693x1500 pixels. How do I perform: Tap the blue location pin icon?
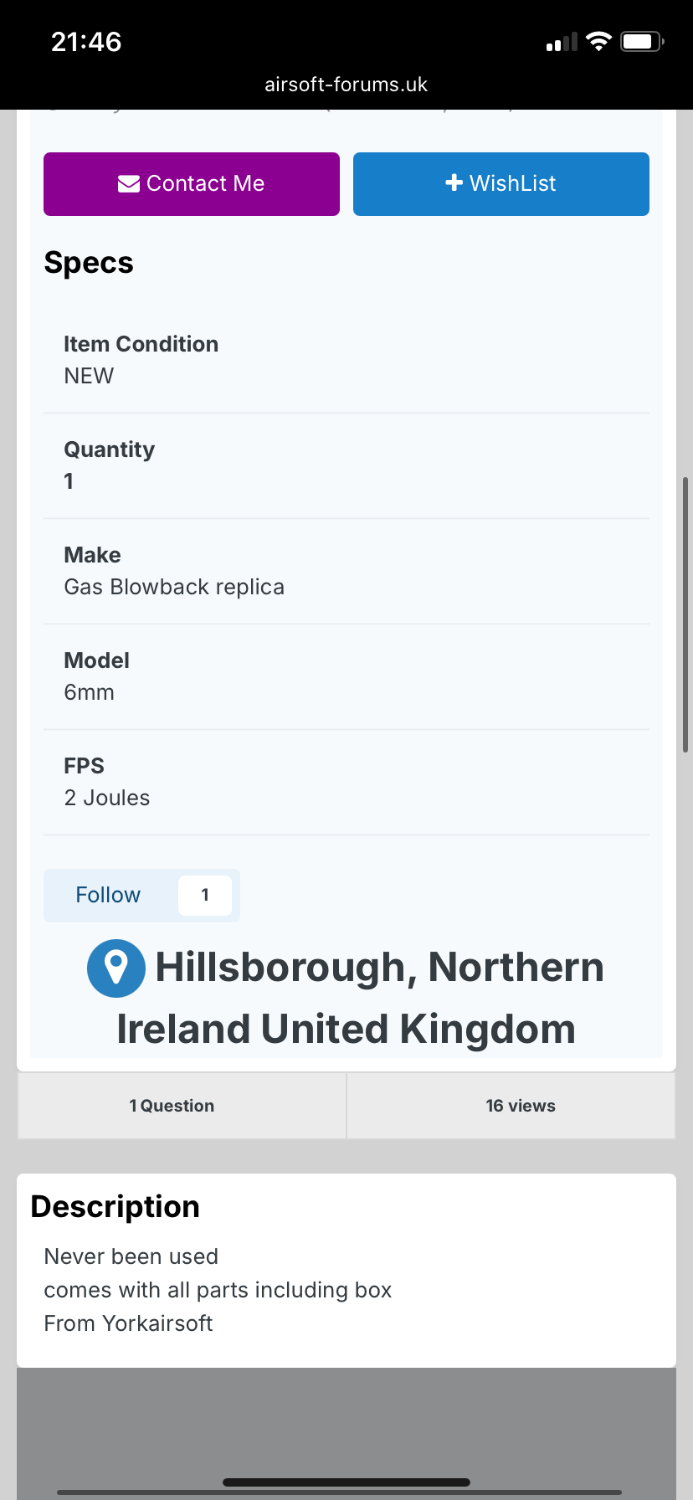coord(116,968)
